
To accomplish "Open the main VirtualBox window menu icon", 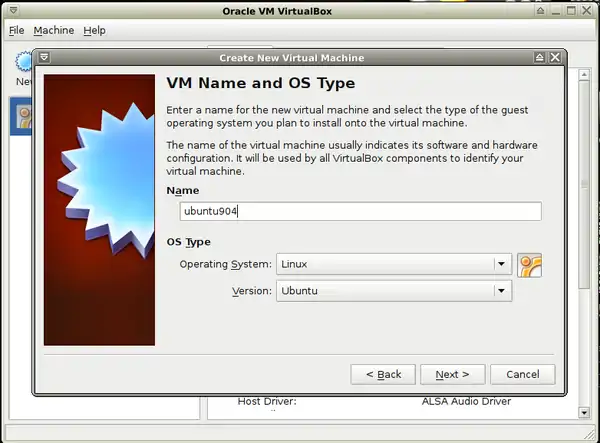I will 9,9.
